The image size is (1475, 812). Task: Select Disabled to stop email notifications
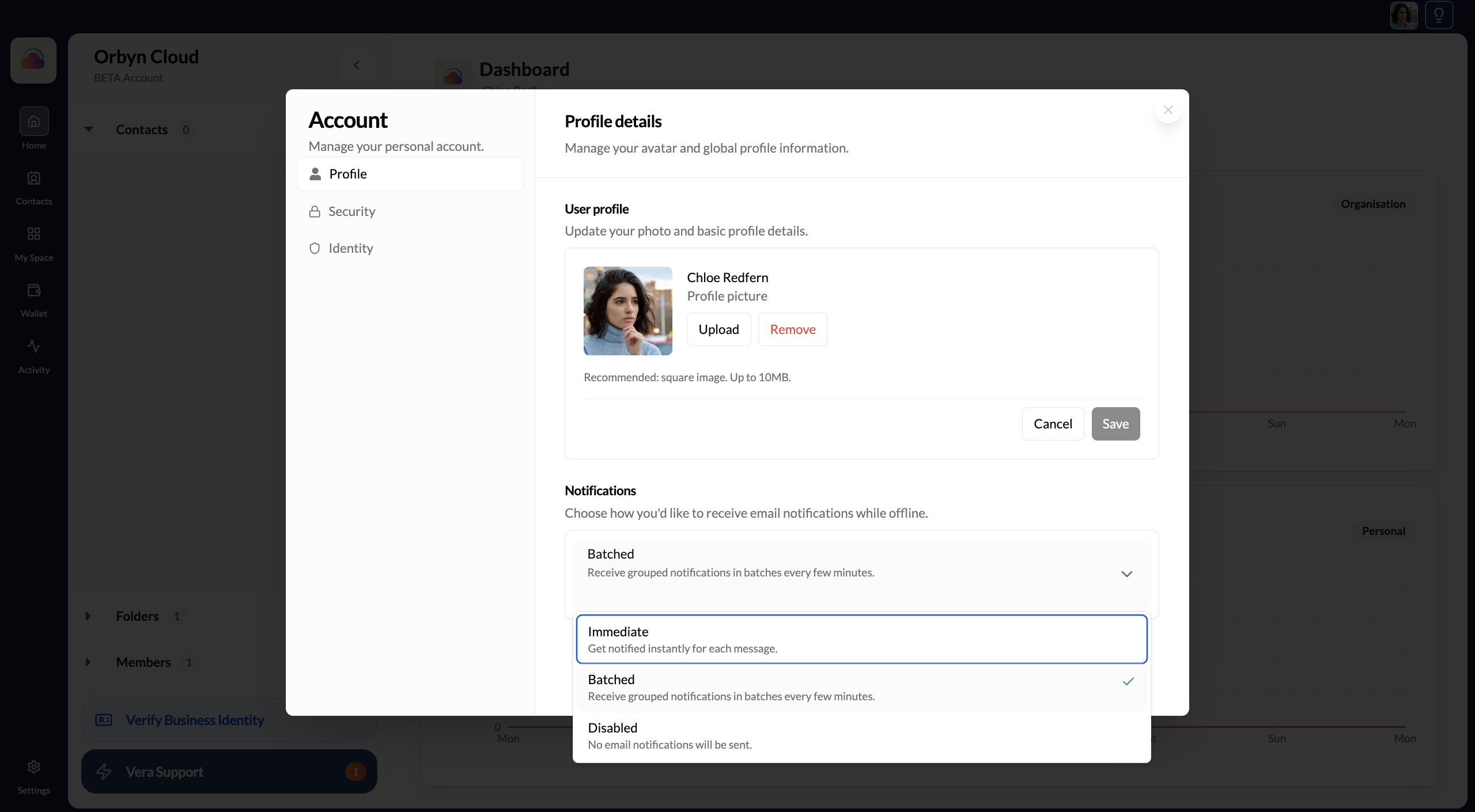(x=861, y=735)
